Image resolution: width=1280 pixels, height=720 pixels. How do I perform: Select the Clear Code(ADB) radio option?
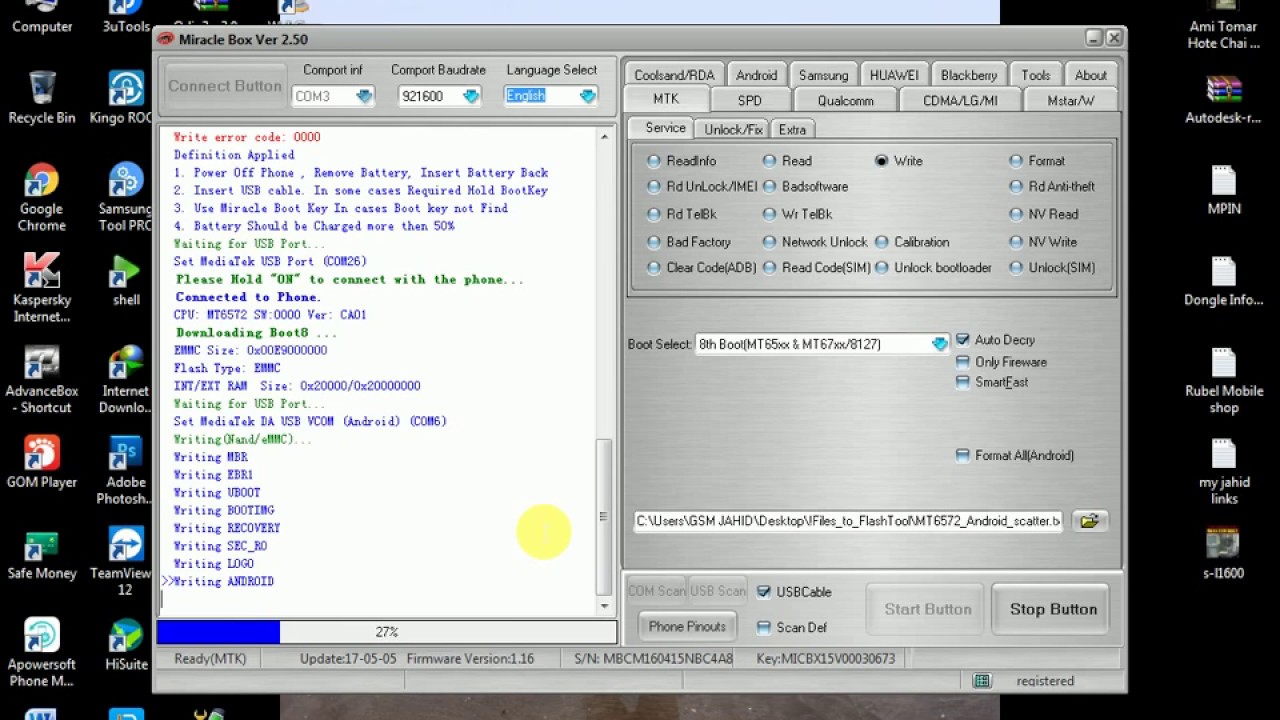coord(703,268)
